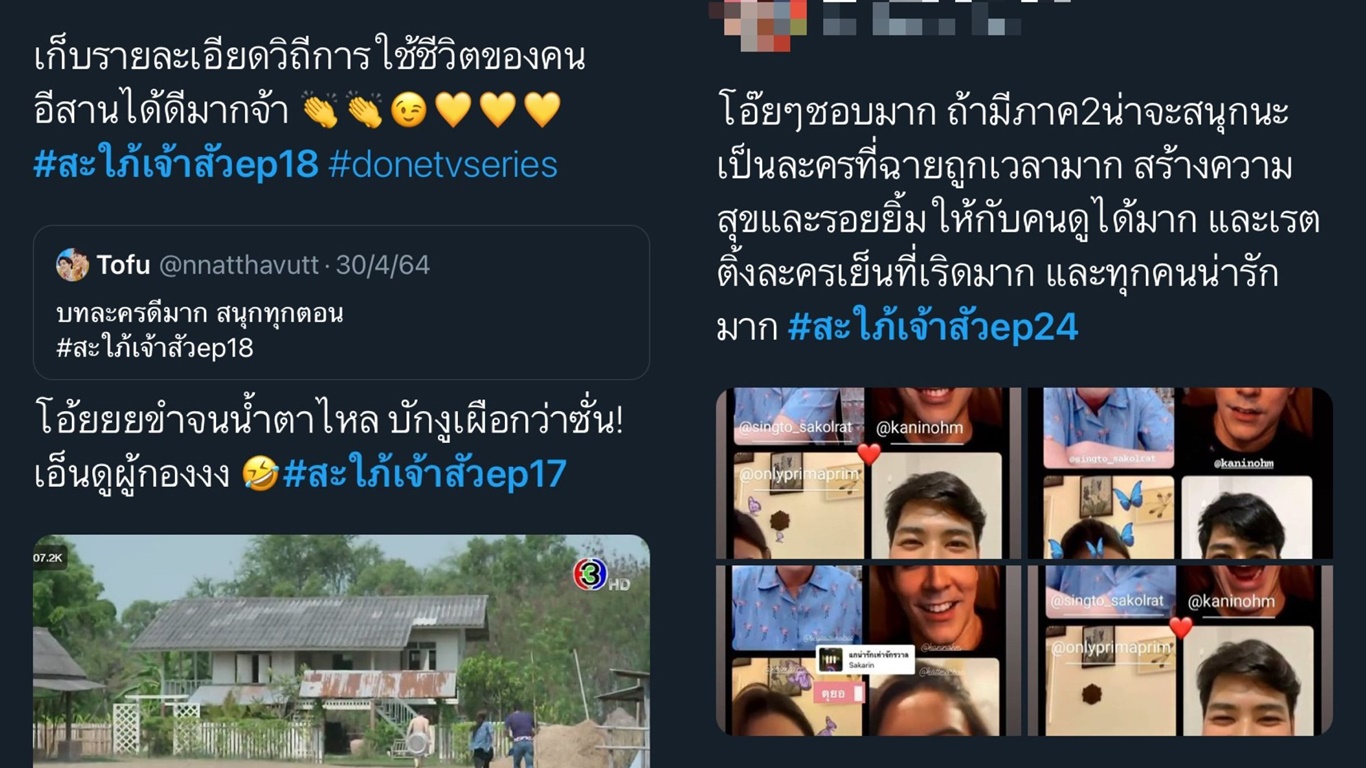Open the #สะใภ้เจ้าสัวep17 hashtag link
The image size is (1366, 768).
pyautogui.click(x=425, y=473)
